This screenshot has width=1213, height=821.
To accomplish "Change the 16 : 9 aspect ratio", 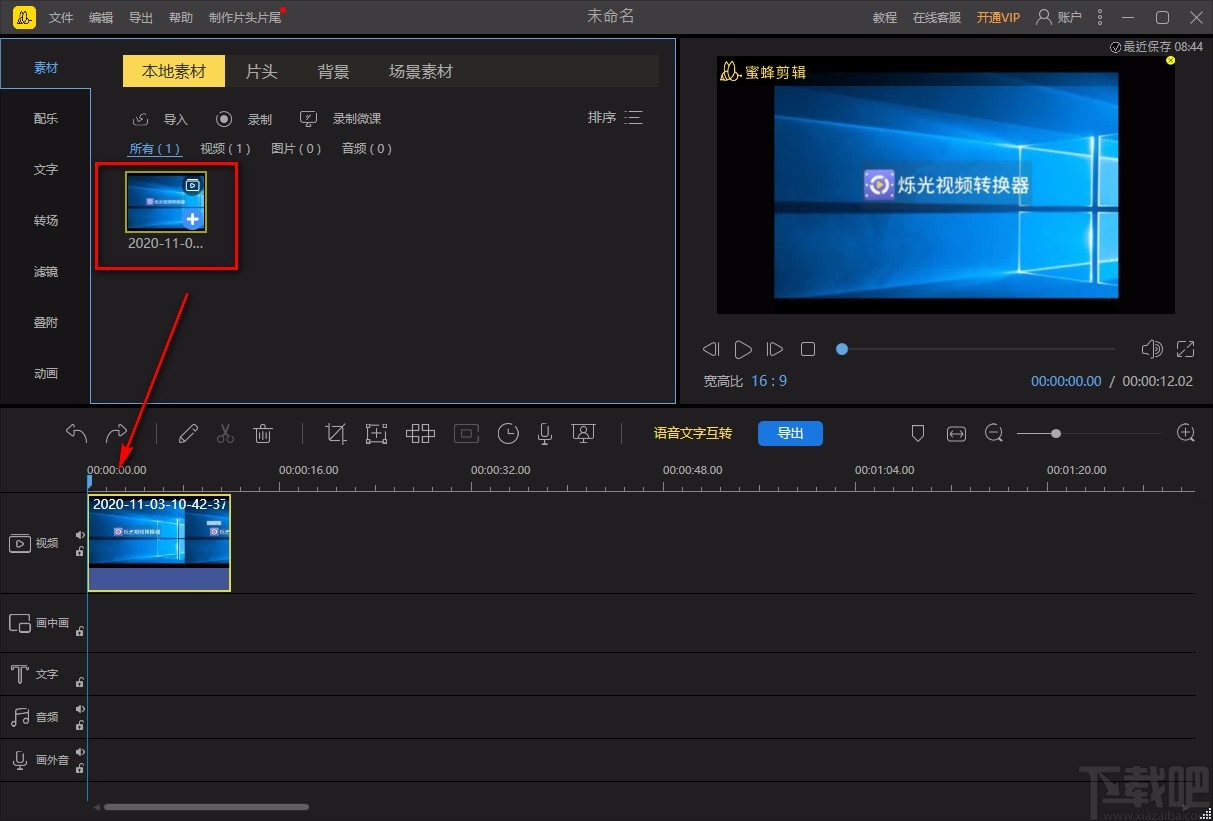I will (769, 381).
